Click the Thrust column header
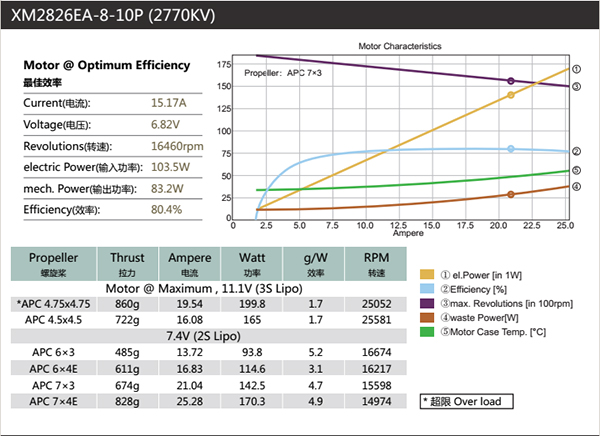Image resolution: width=600 pixels, height=436 pixels. (128, 261)
